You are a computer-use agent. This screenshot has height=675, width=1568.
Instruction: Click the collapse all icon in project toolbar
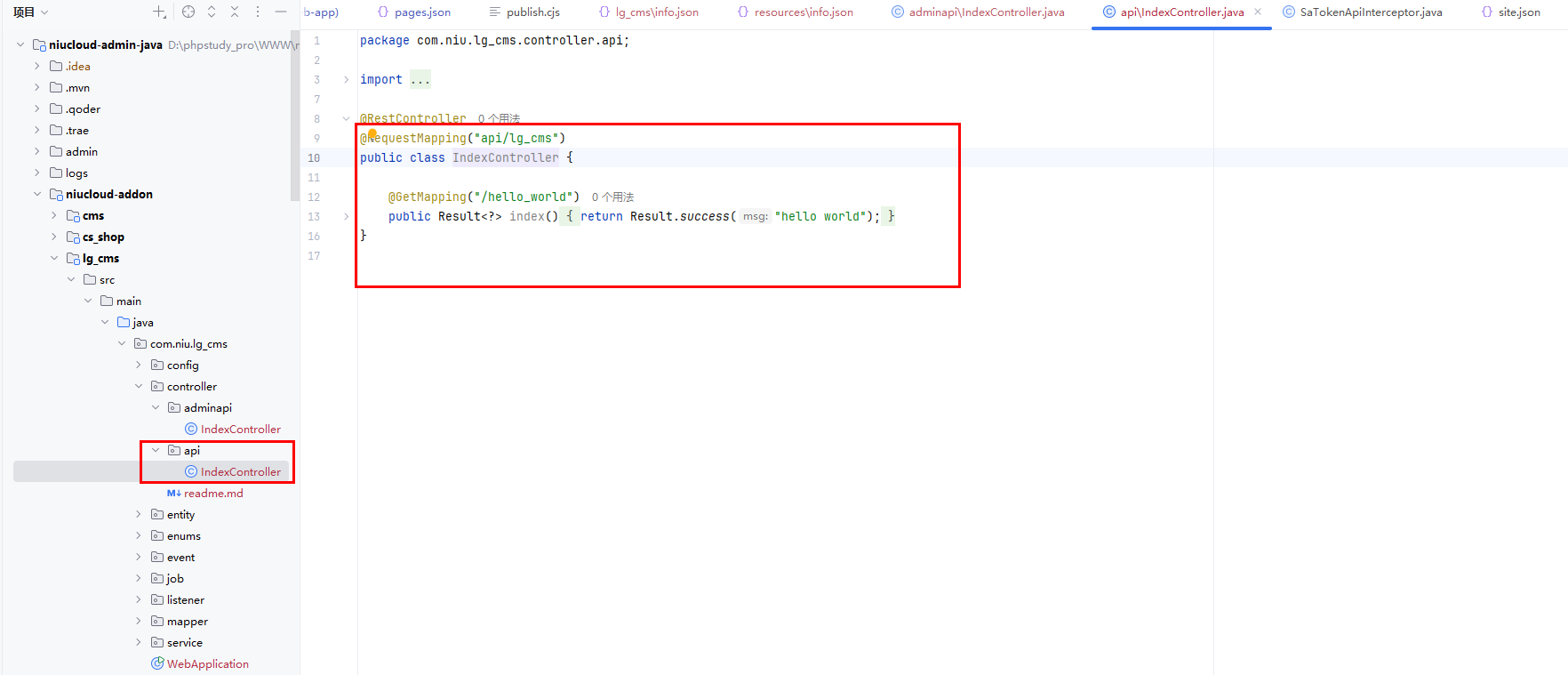coord(235,12)
